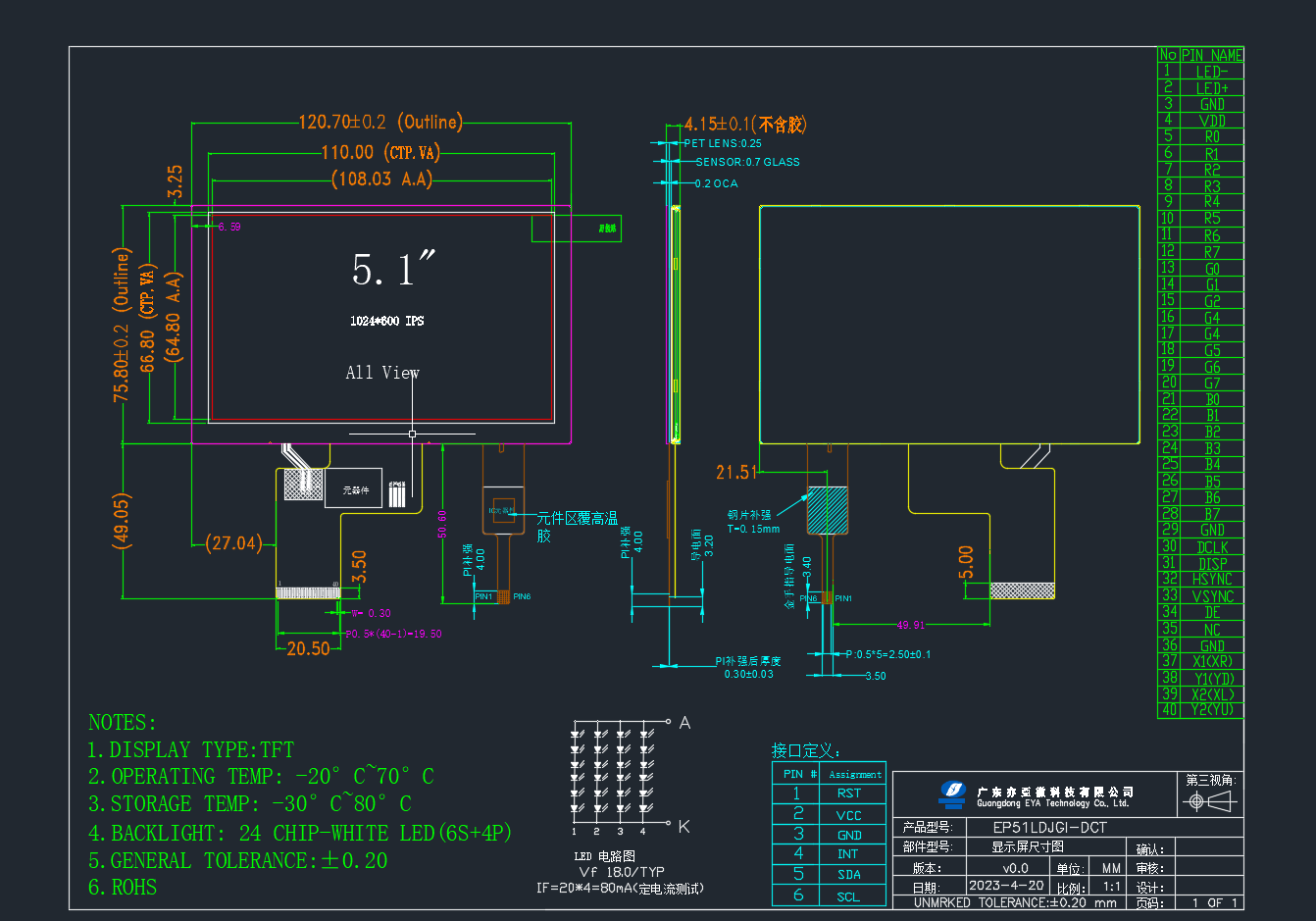1316x921 pixels.
Task: Select the P:0.5*5=2.50±0.1 pitch note
Action: (888, 654)
